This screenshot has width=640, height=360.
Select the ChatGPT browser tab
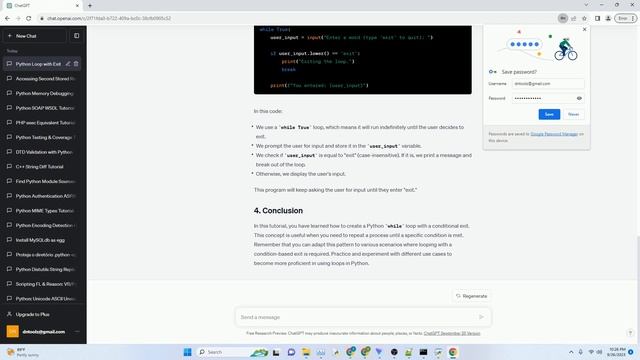click(x=43, y=6)
